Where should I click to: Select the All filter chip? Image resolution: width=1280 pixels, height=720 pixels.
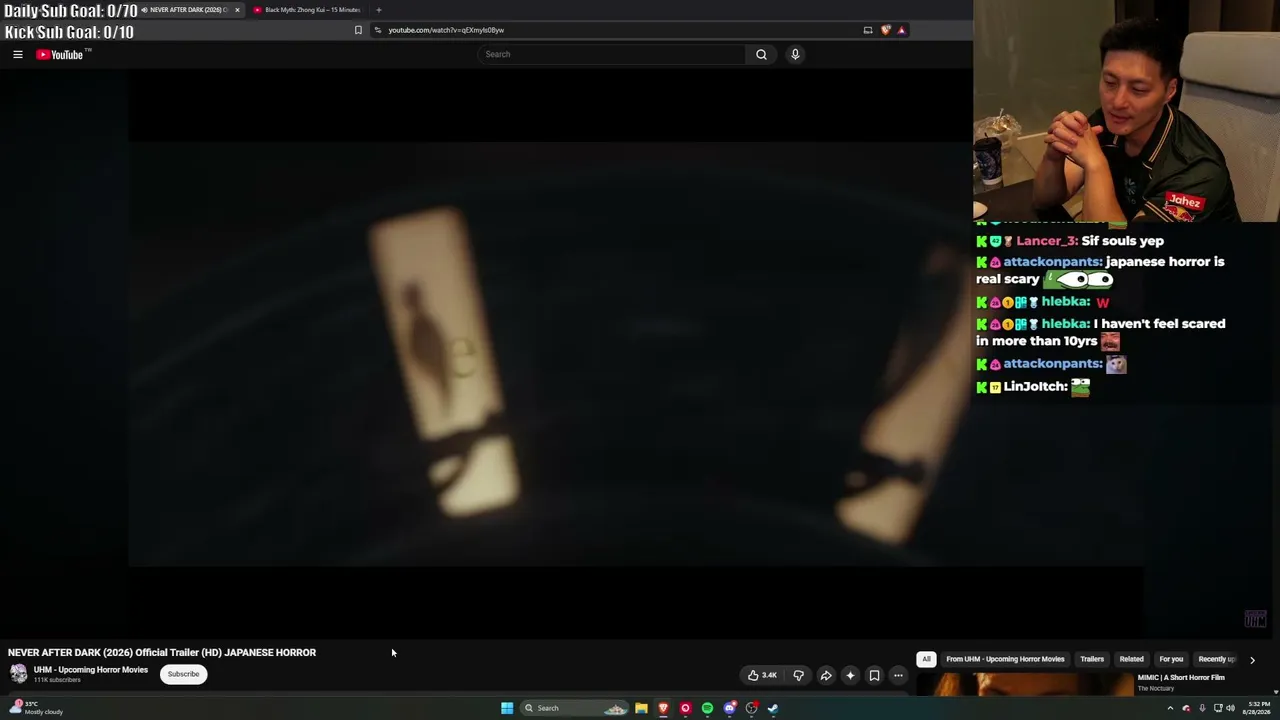[926, 659]
